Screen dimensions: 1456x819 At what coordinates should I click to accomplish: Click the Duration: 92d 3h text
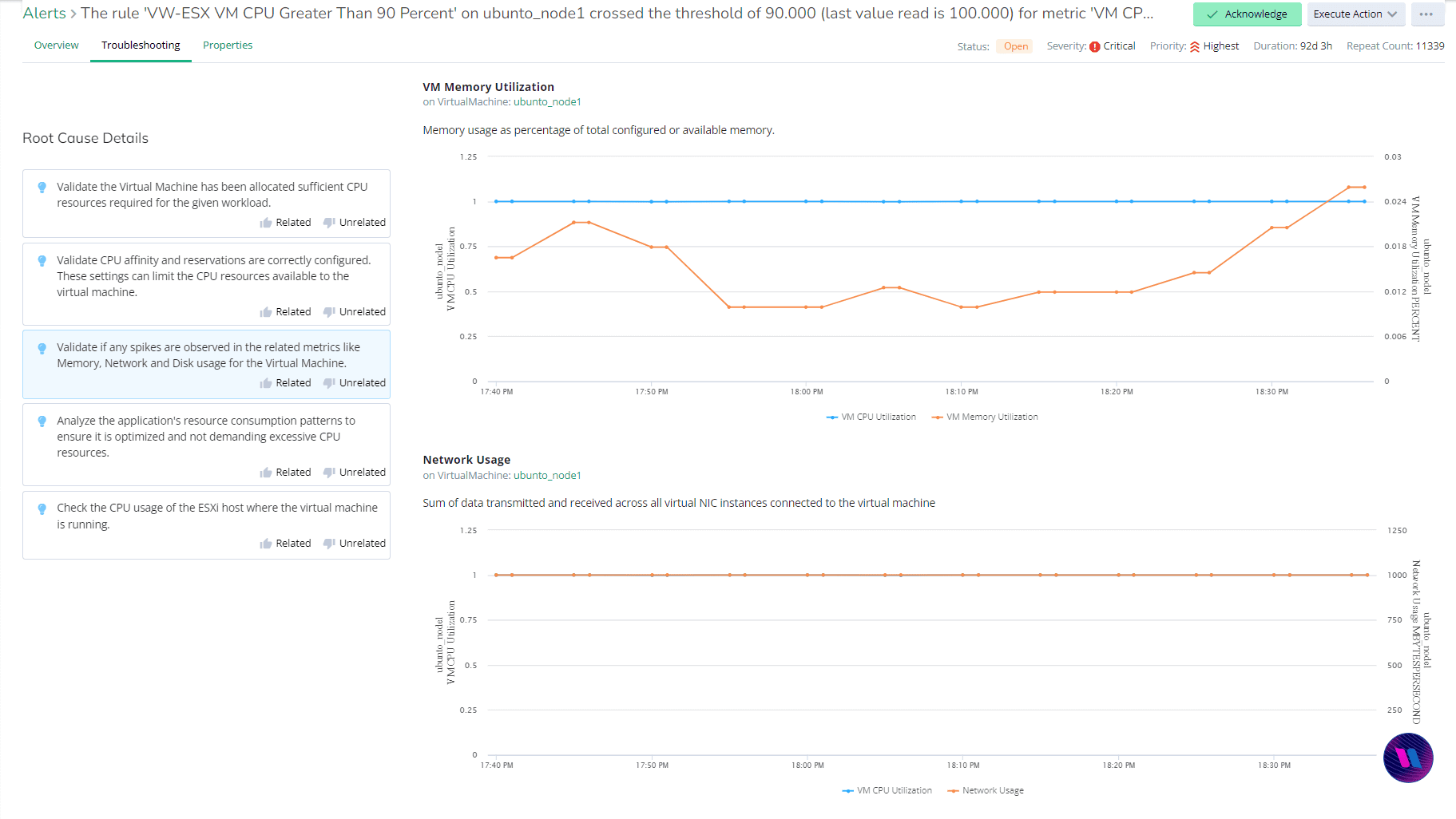1292,46
